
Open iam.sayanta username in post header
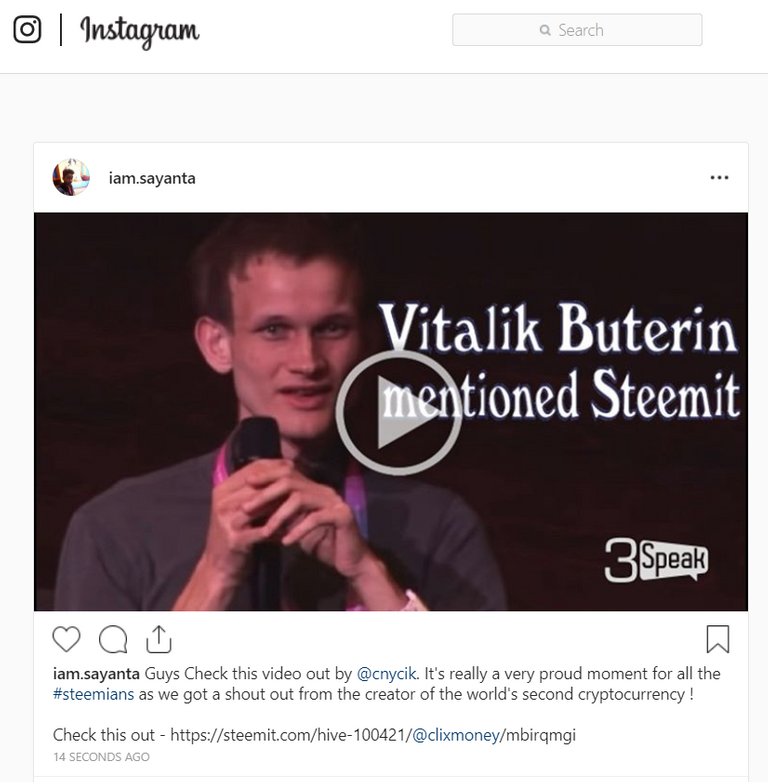point(152,179)
